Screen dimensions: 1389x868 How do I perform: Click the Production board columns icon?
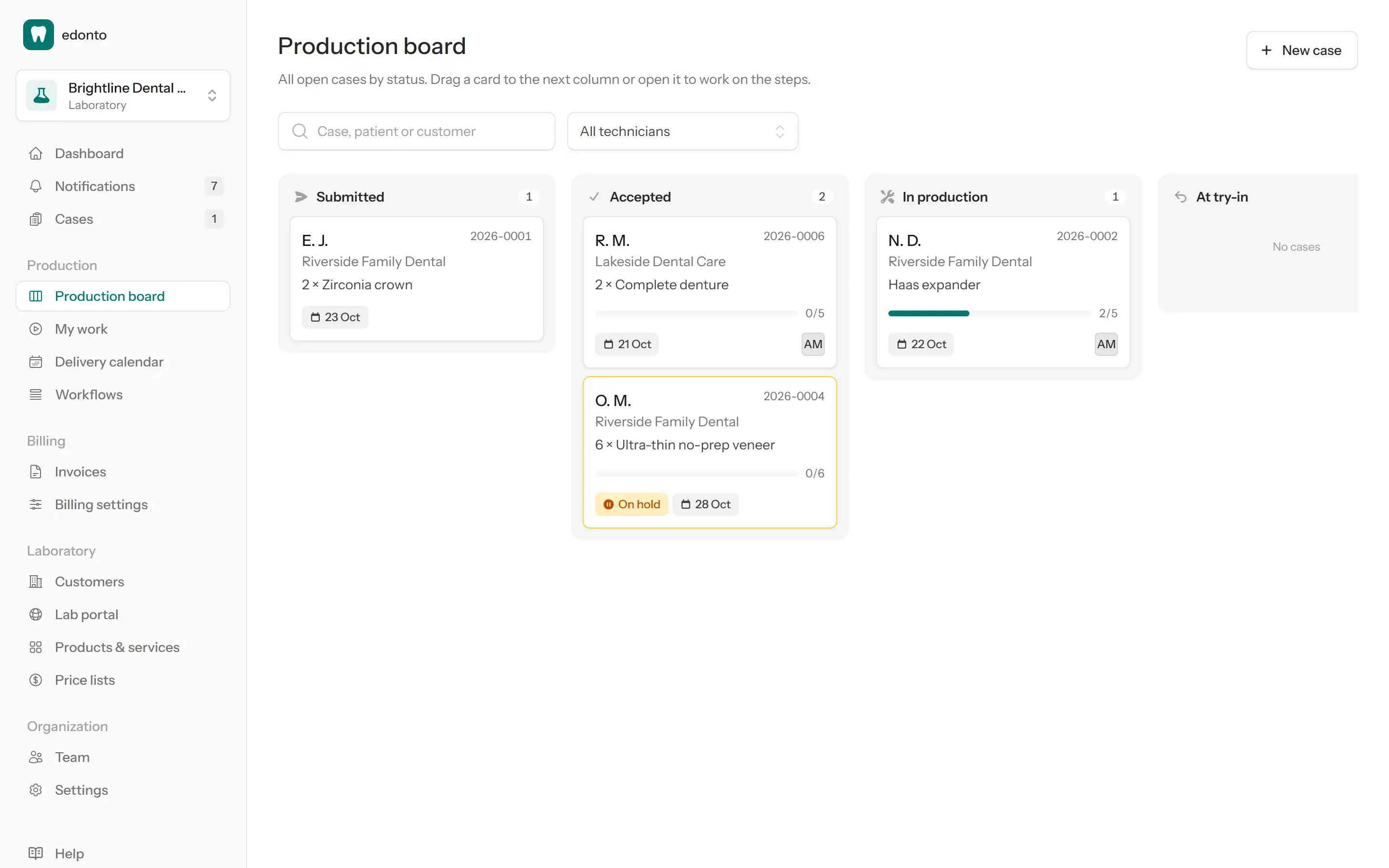[x=36, y=296]
